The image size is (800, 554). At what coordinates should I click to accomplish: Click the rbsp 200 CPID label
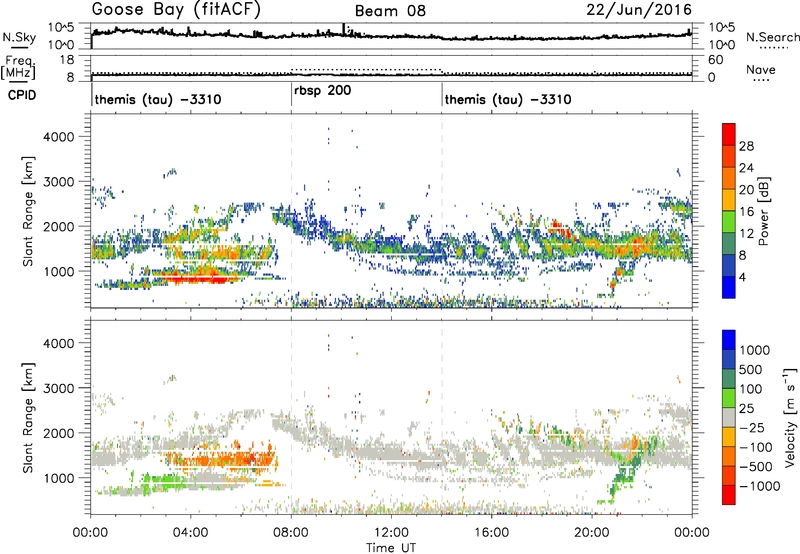tap(322, 91)
